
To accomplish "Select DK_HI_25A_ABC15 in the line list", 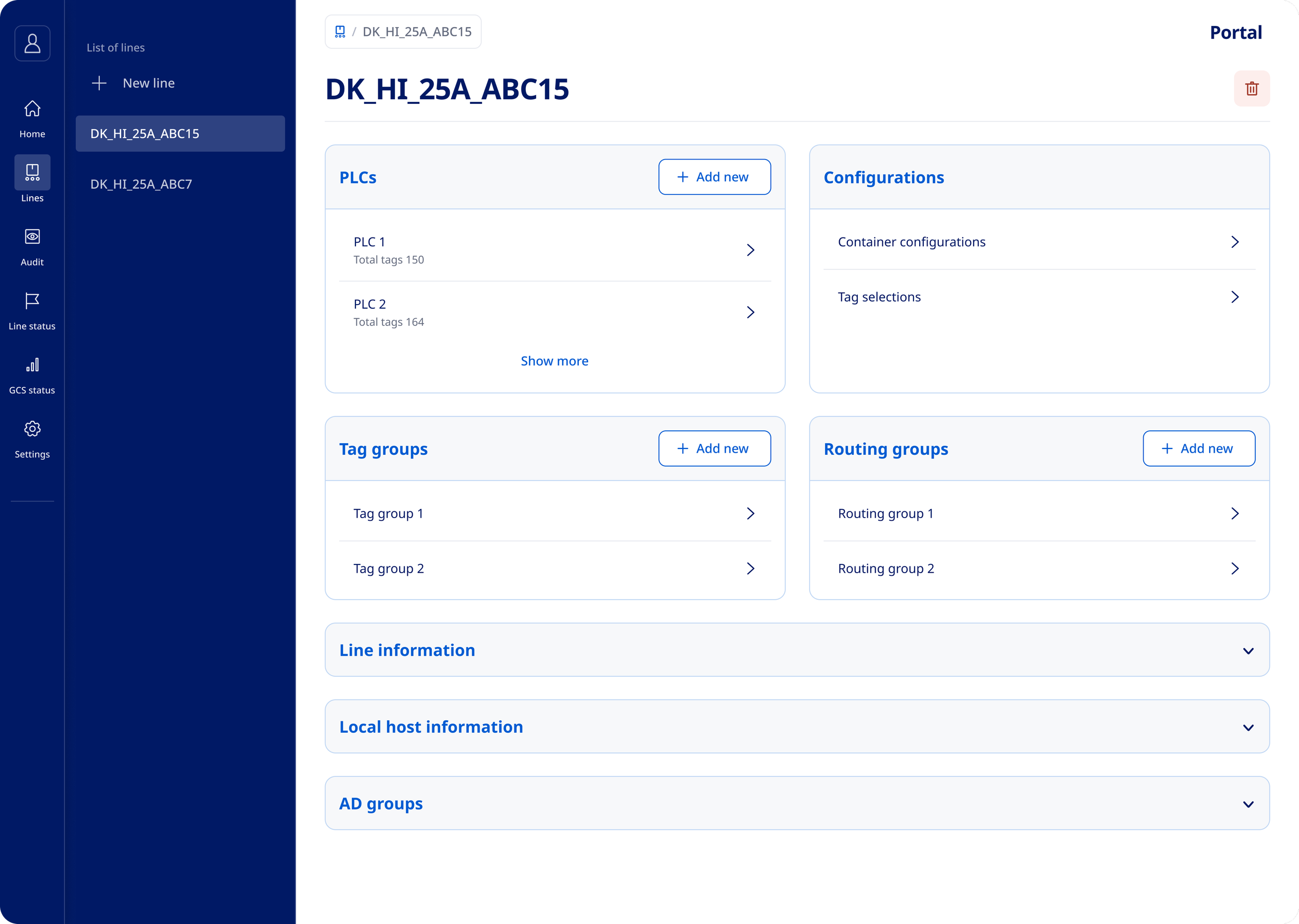I will point(180,134).
